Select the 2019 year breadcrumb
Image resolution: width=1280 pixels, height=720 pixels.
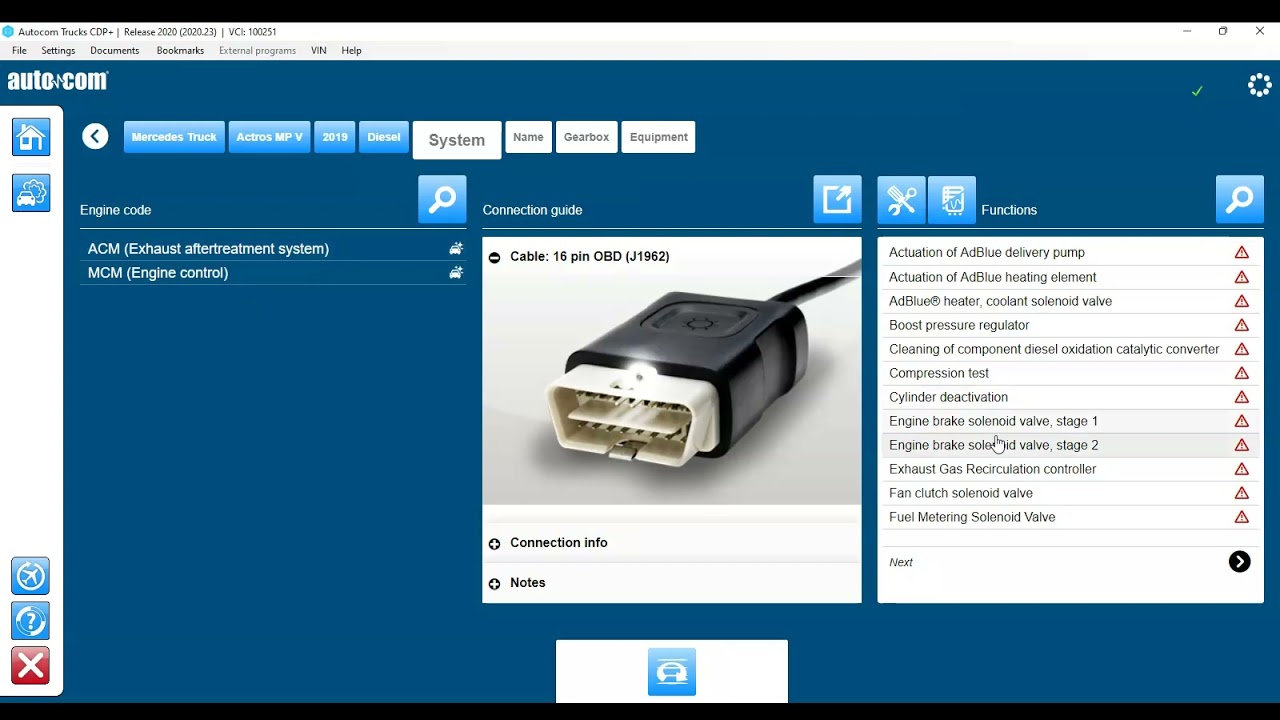pos(335,137)
